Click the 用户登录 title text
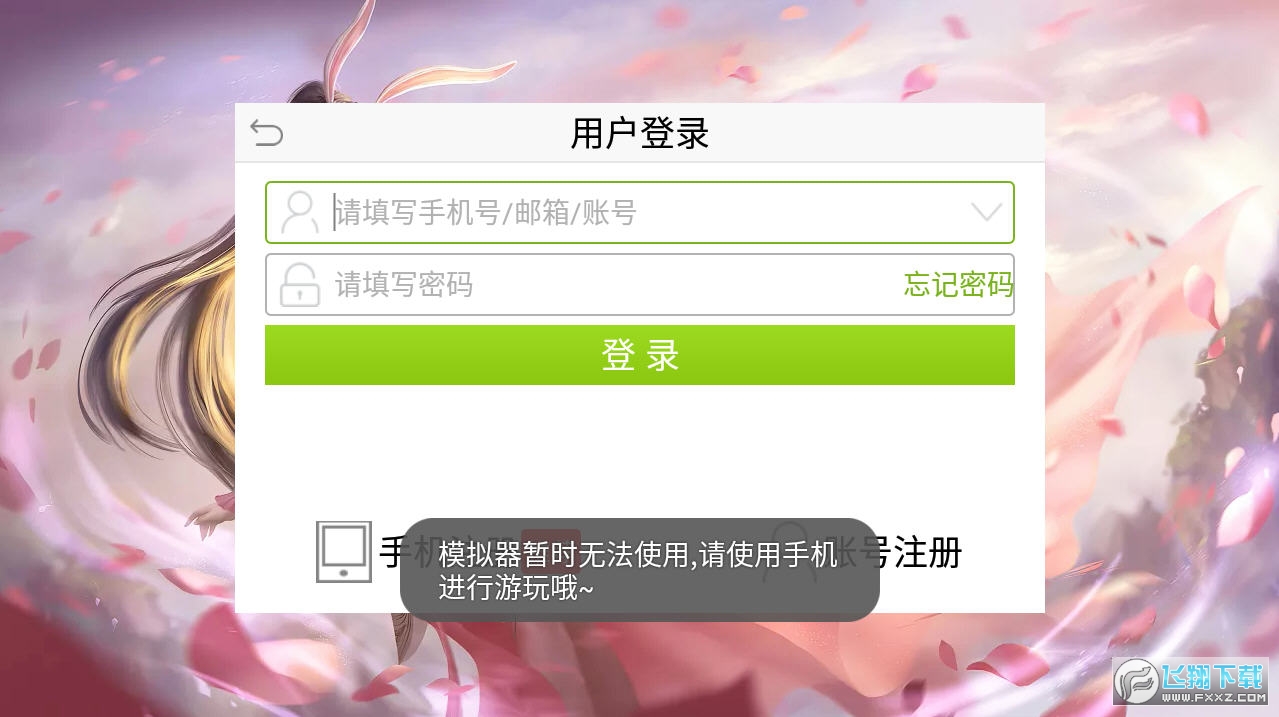Viewport: 1279px width, 717px height. [640, 133]
